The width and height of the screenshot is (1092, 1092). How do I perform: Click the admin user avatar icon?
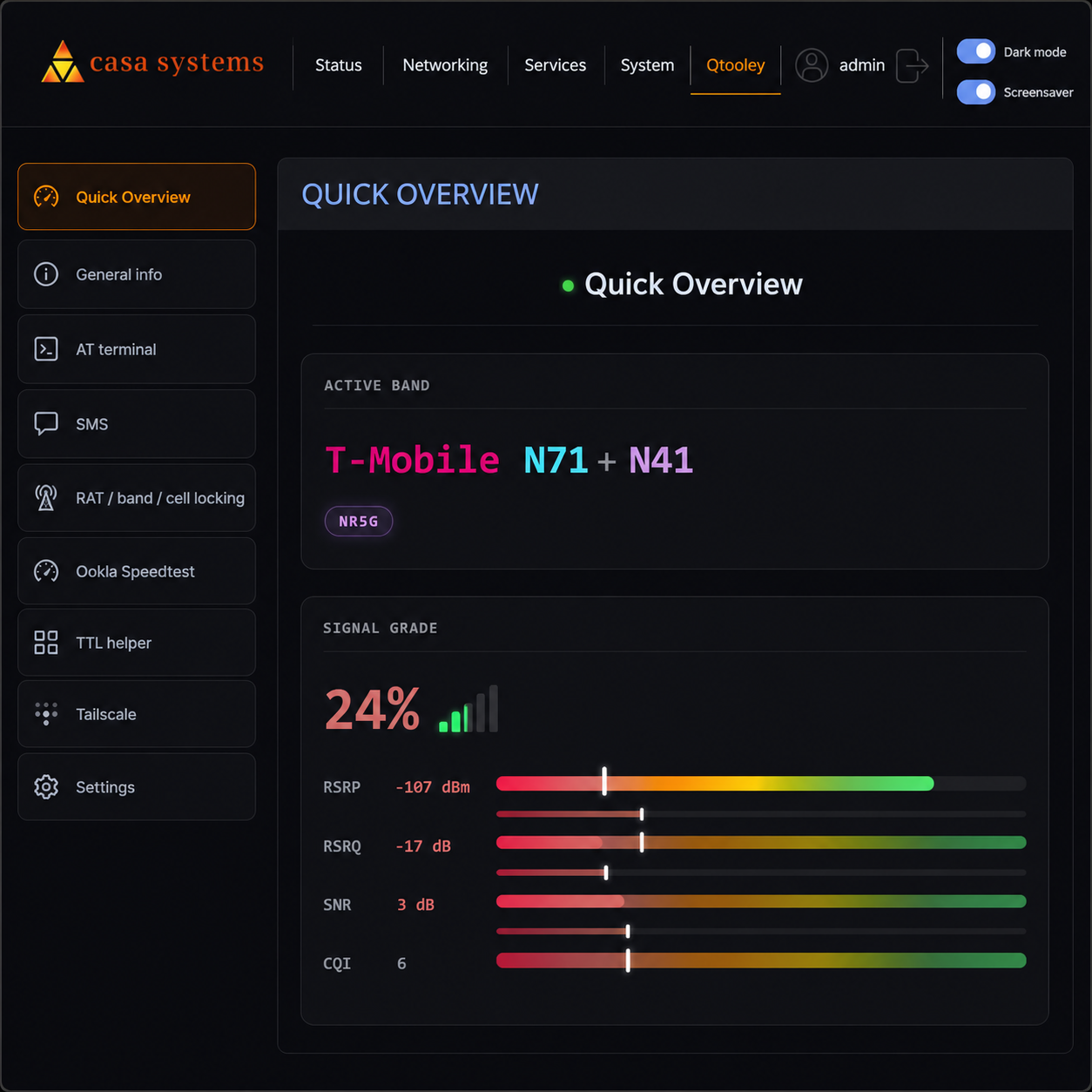[x=812, y=65]
